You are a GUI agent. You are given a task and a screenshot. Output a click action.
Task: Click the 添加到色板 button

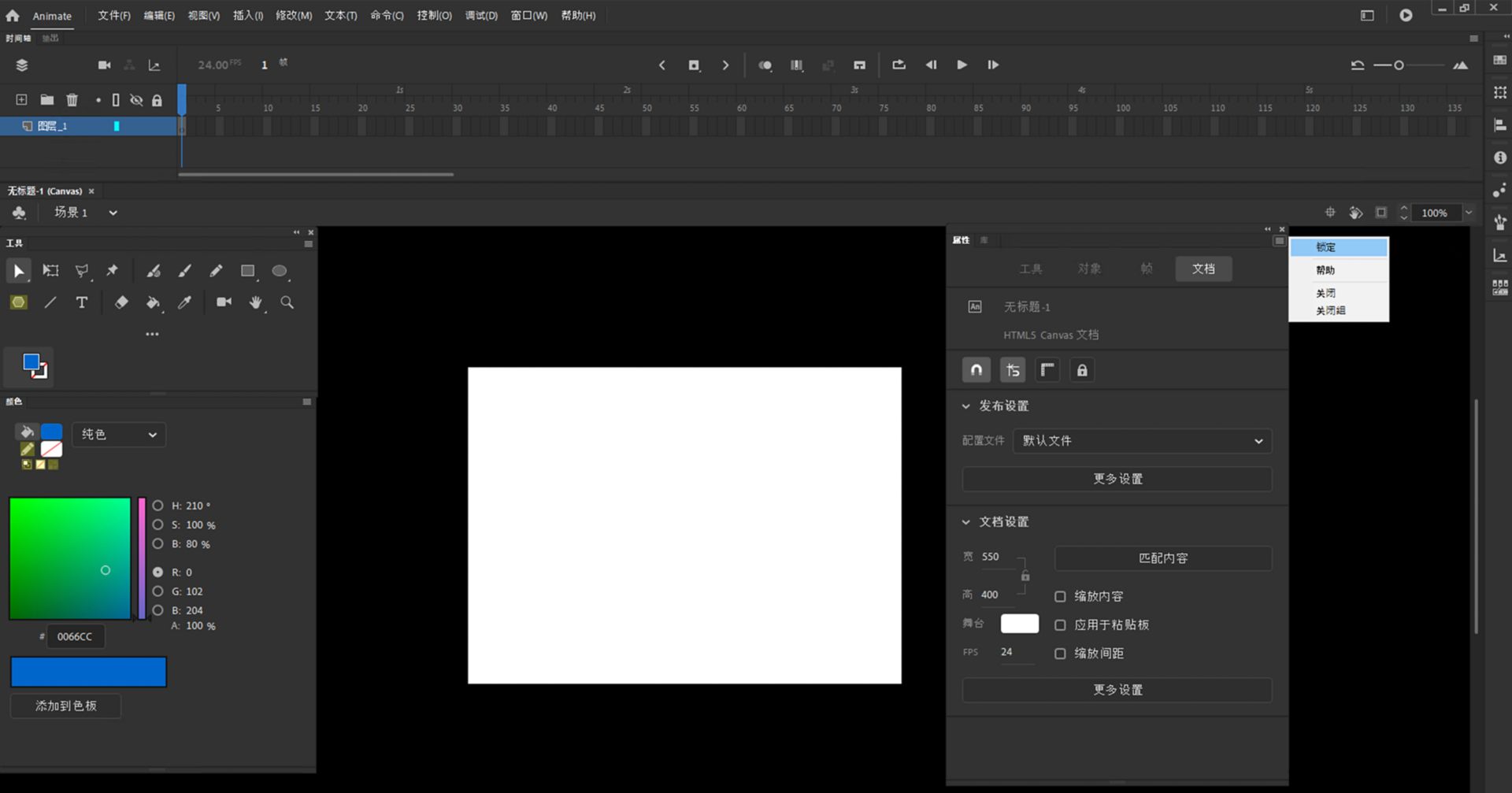(x=65, y=706)
